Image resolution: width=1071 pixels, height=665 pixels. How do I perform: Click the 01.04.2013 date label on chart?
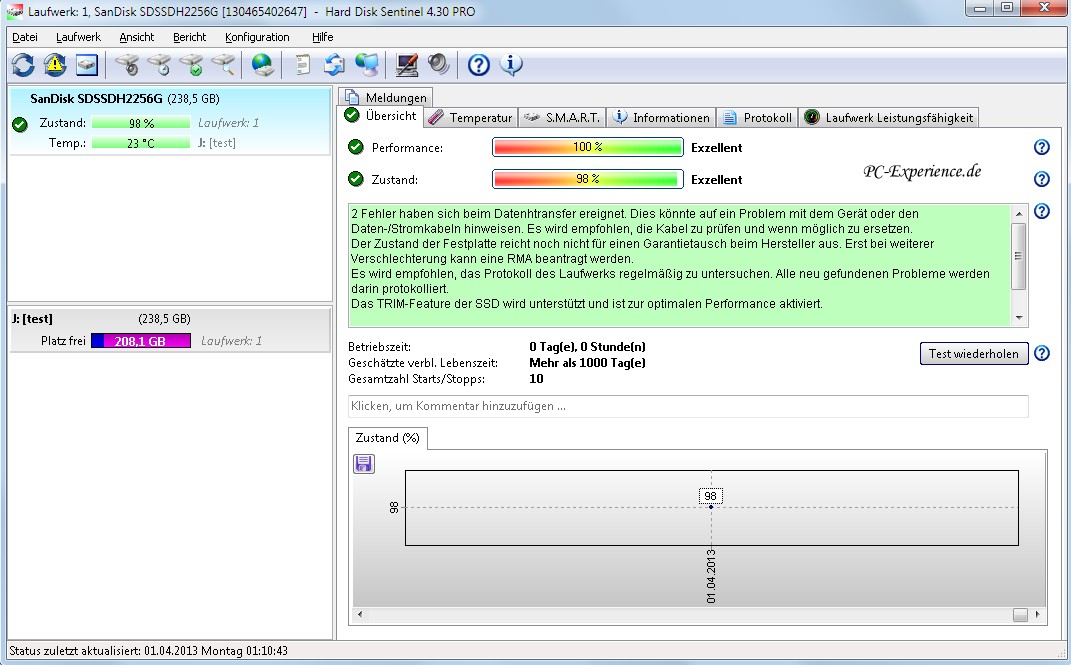click(711, 576)
